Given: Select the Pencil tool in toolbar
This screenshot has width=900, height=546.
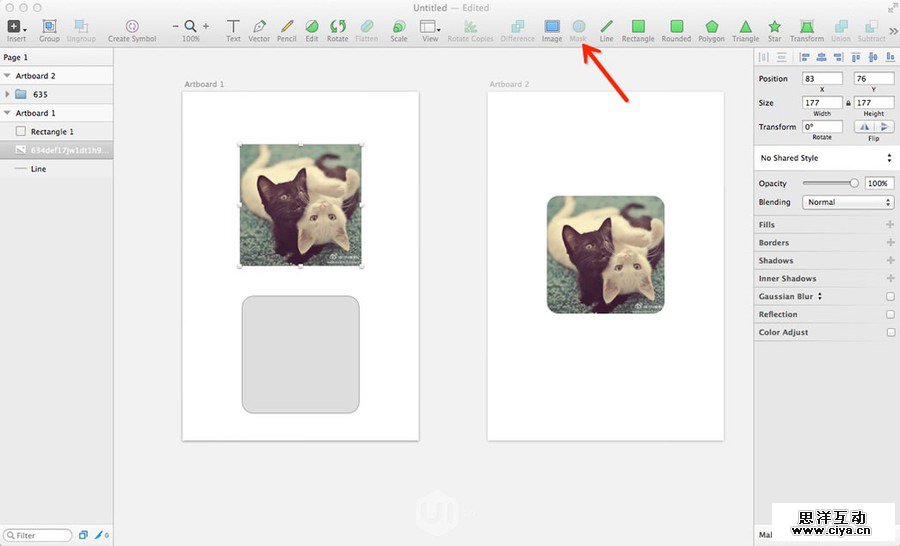Looking at the screenshot, I should coord(287,27).
